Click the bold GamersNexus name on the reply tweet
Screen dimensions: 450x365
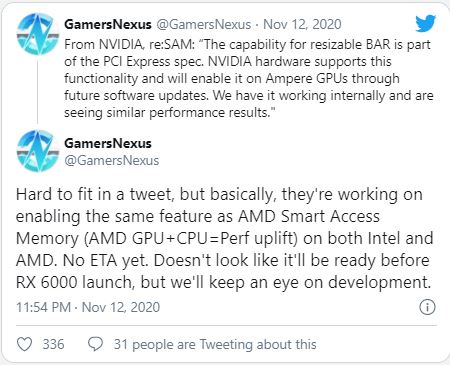108,143
